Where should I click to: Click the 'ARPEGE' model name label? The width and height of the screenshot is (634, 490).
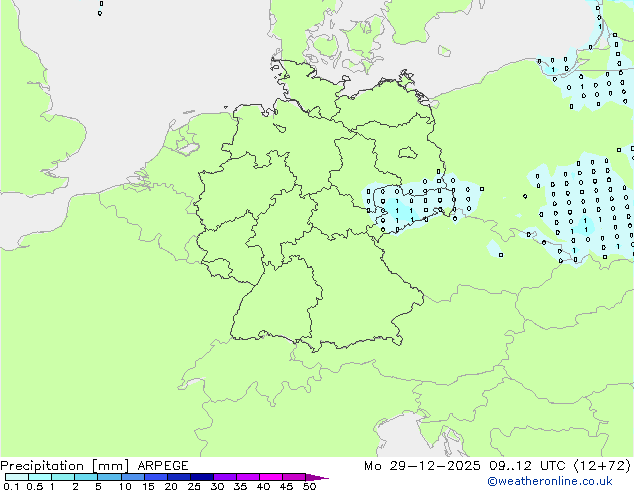tap(163, 466)
